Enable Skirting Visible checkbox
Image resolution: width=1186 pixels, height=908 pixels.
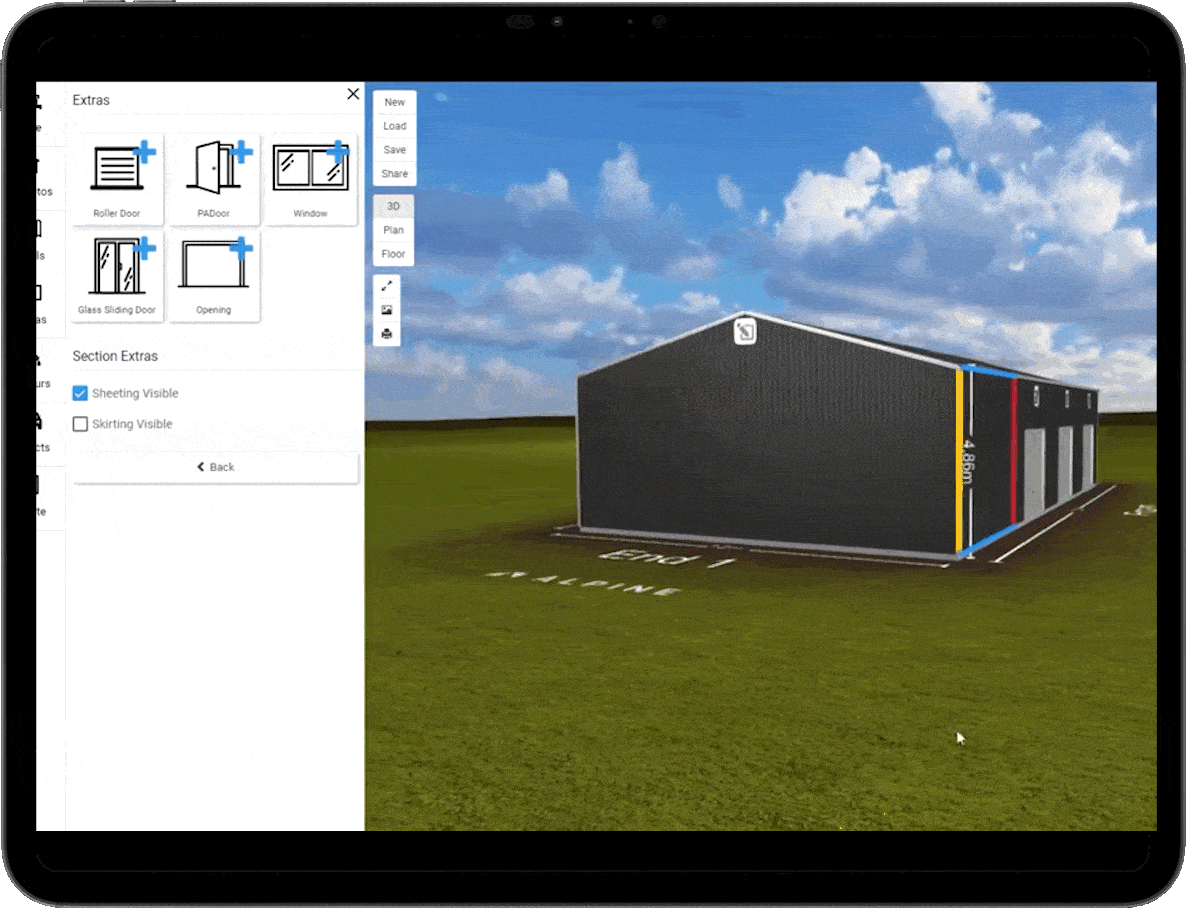(80, 424)
